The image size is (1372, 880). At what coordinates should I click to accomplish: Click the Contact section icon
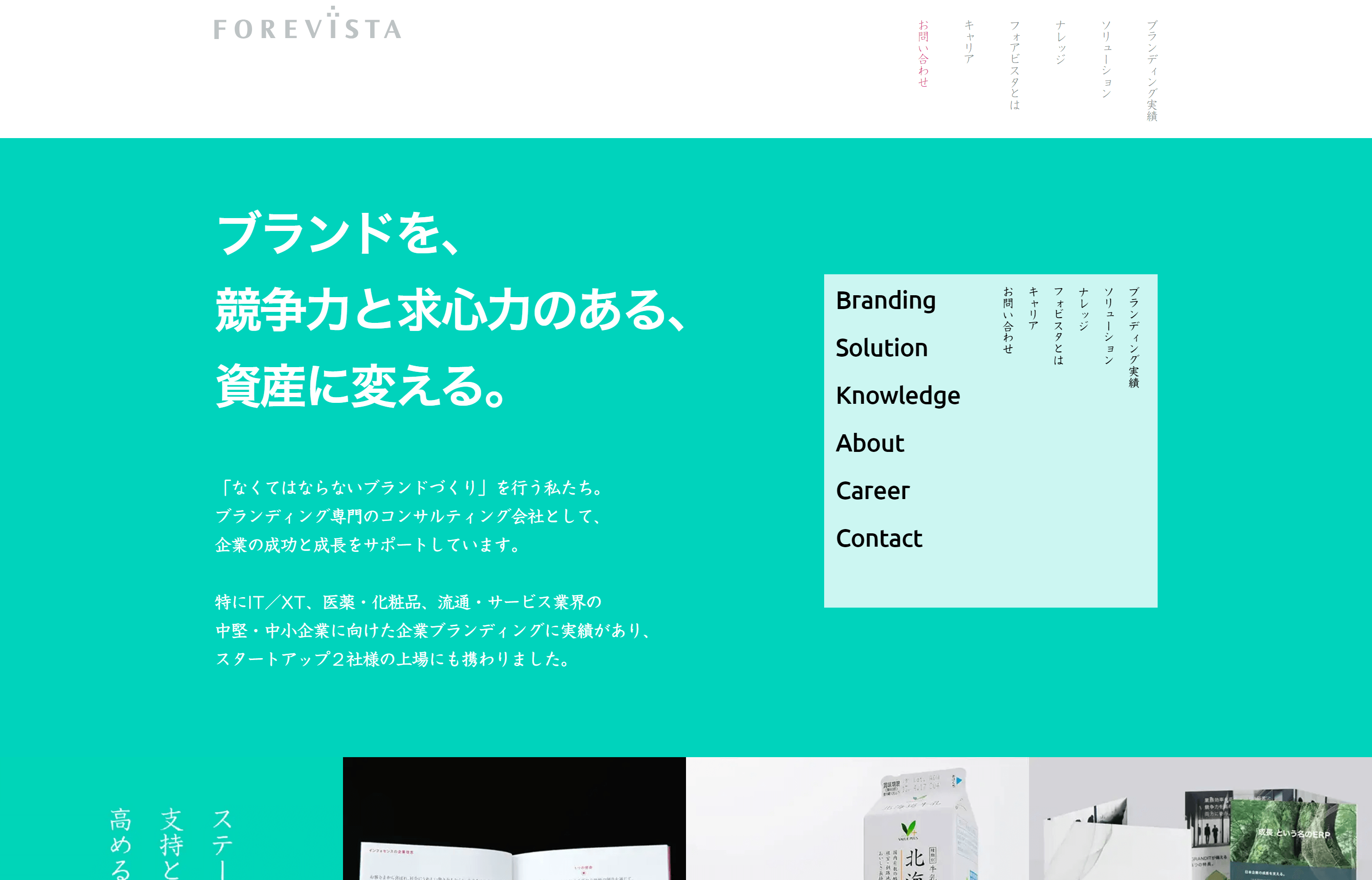[x=878, y=538]
